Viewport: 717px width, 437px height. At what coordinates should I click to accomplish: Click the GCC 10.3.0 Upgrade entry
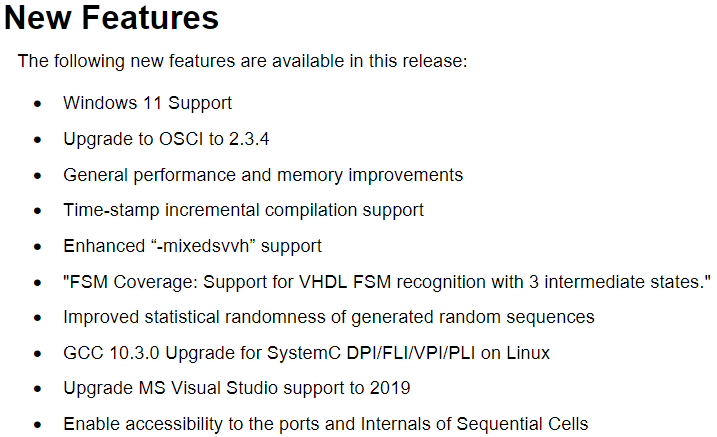click(x=306, y=353)
